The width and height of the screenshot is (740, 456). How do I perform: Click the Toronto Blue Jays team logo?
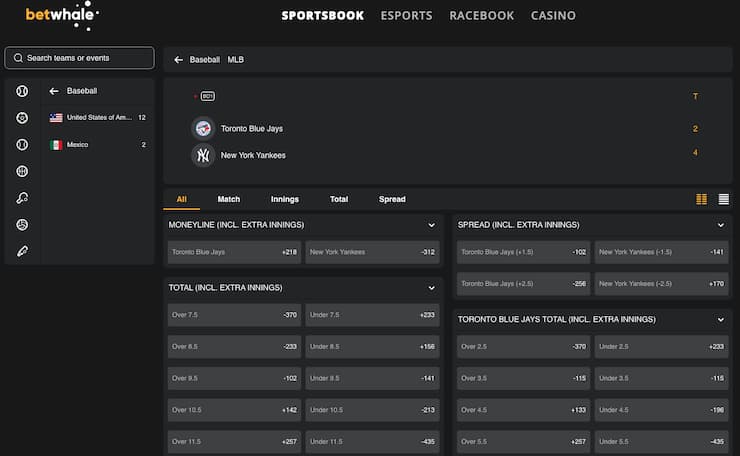[203, 129]
